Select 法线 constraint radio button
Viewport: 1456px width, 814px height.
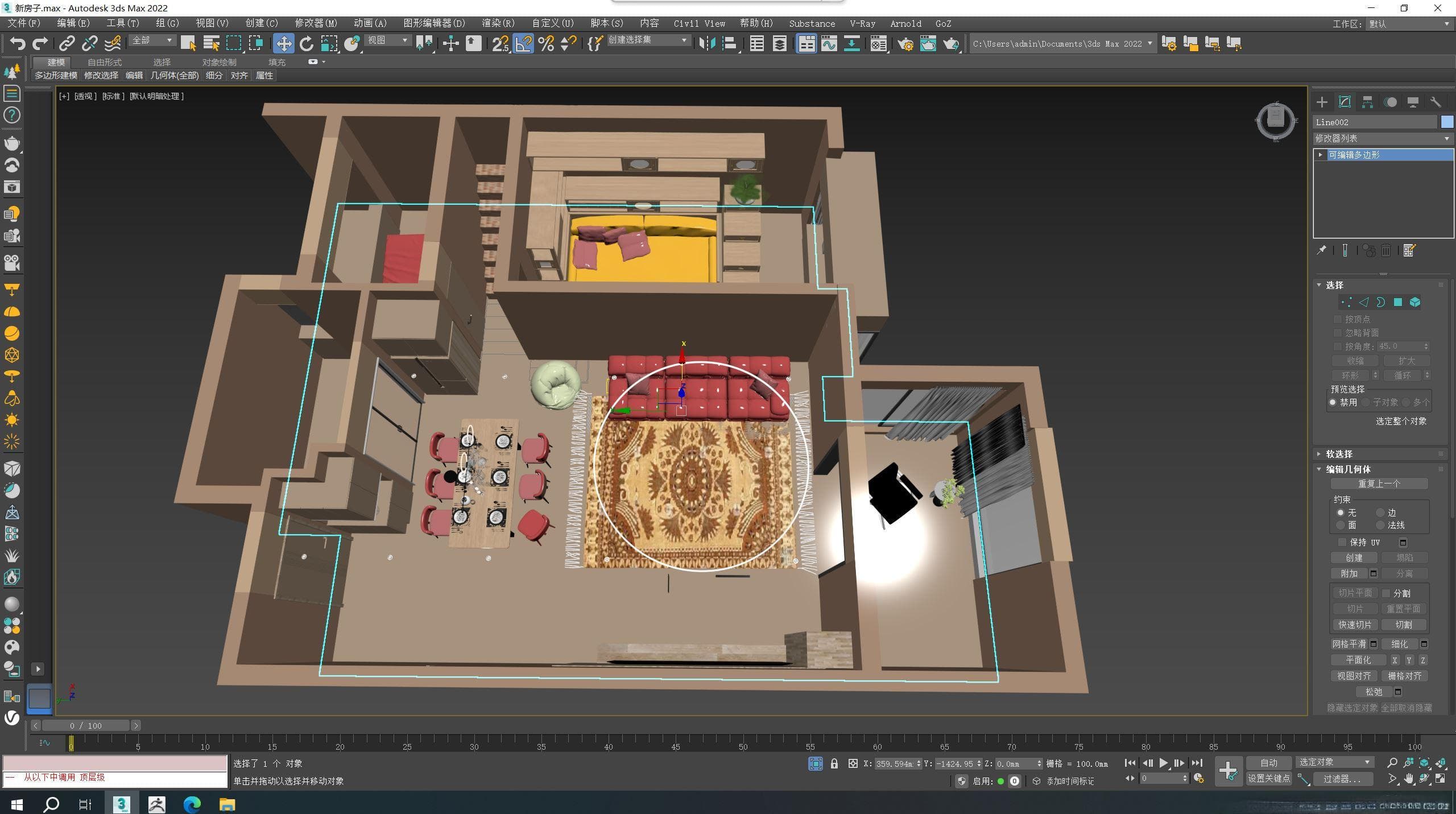[x=1380, y=525]
